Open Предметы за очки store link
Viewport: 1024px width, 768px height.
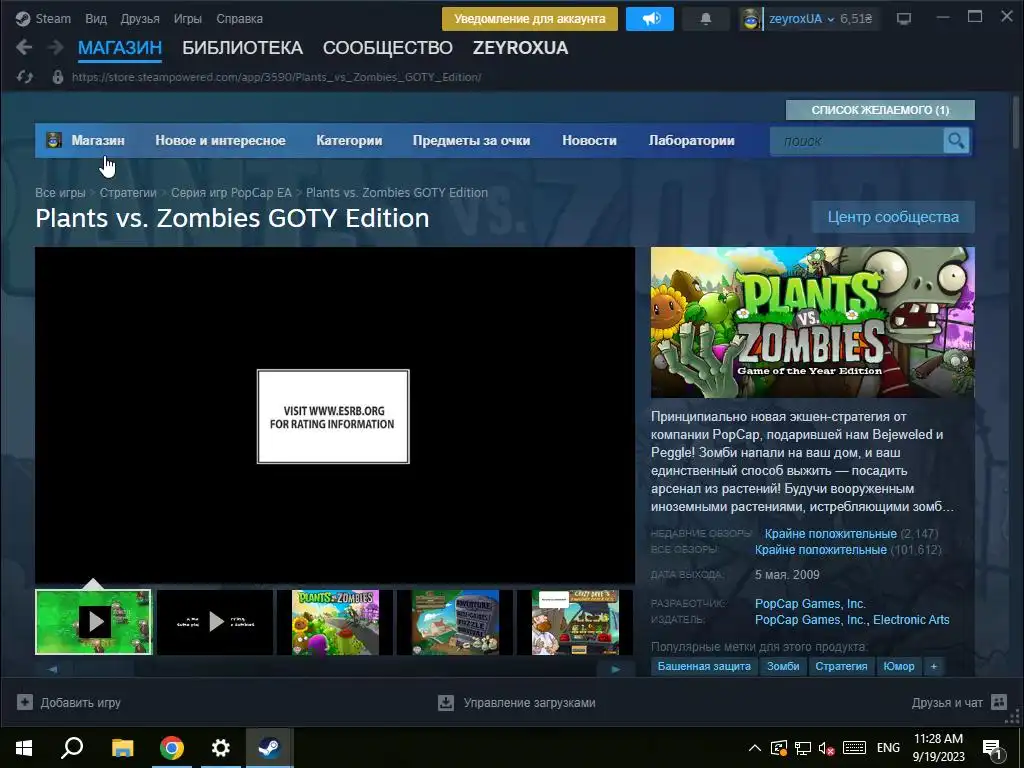pyautogui.click(x=471, y=140)
